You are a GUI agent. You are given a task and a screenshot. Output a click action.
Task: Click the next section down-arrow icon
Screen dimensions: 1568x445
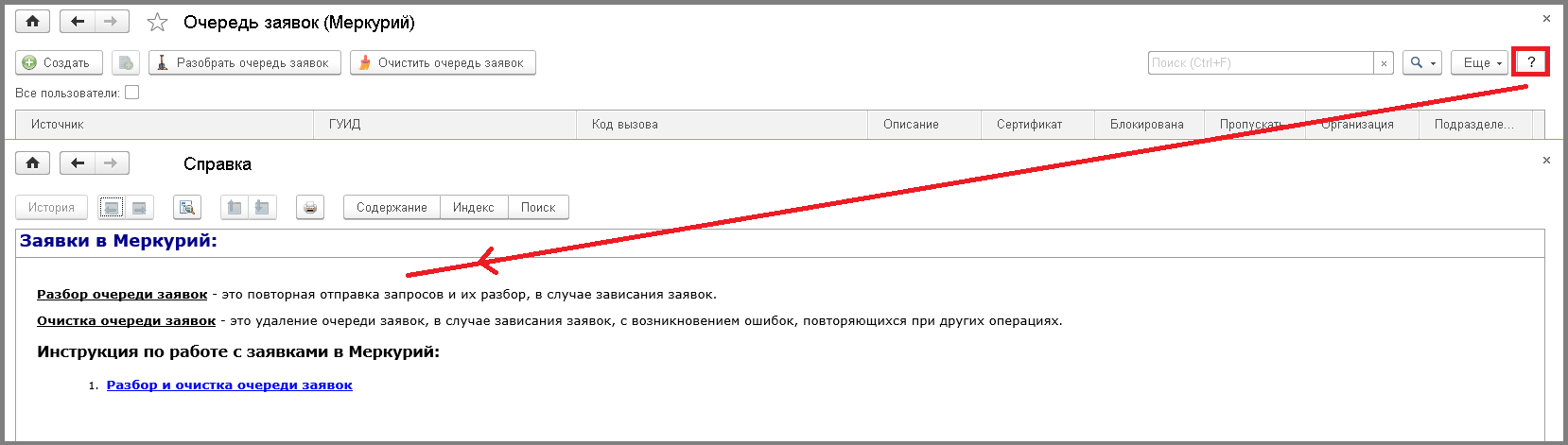[x=262, y=207]
